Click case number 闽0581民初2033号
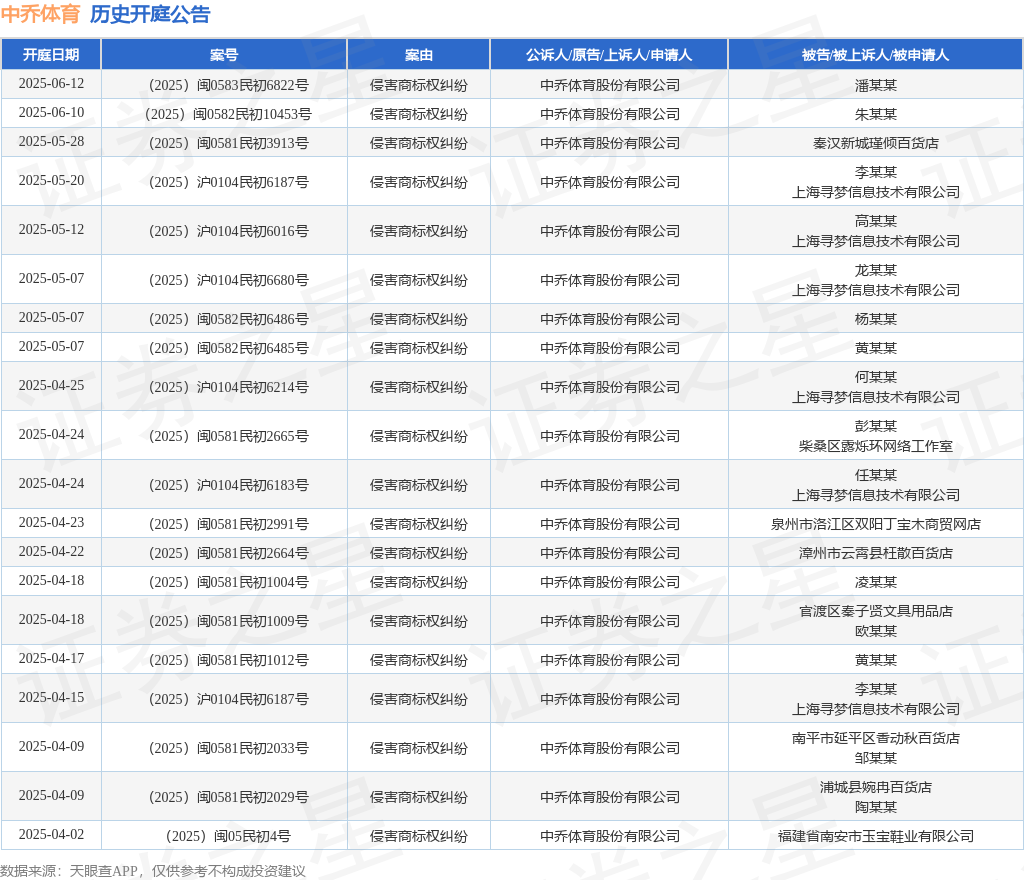This screenshot has width=1024, height=880. coord(229,748)
